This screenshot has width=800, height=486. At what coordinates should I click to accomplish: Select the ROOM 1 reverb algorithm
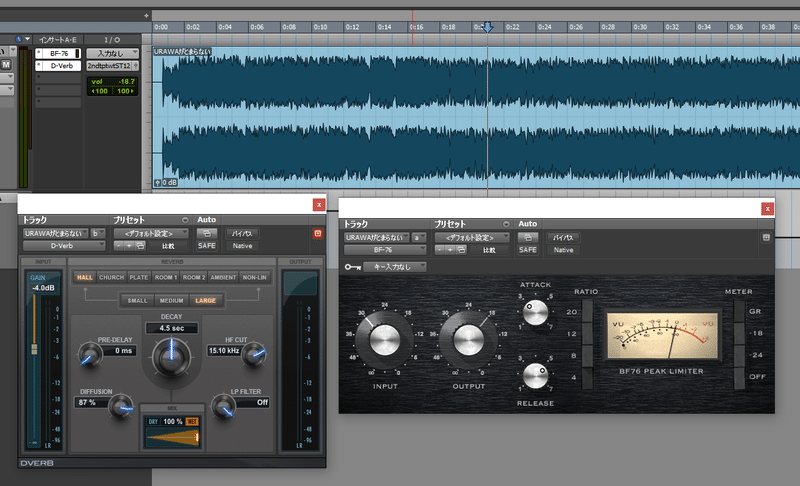point(166,277)
